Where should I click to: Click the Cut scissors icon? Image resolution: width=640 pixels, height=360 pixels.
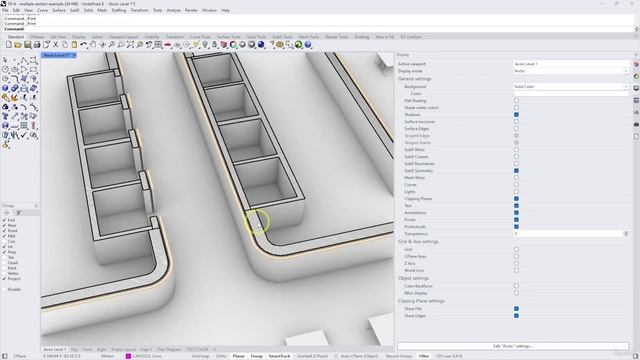tap(56, 44)
